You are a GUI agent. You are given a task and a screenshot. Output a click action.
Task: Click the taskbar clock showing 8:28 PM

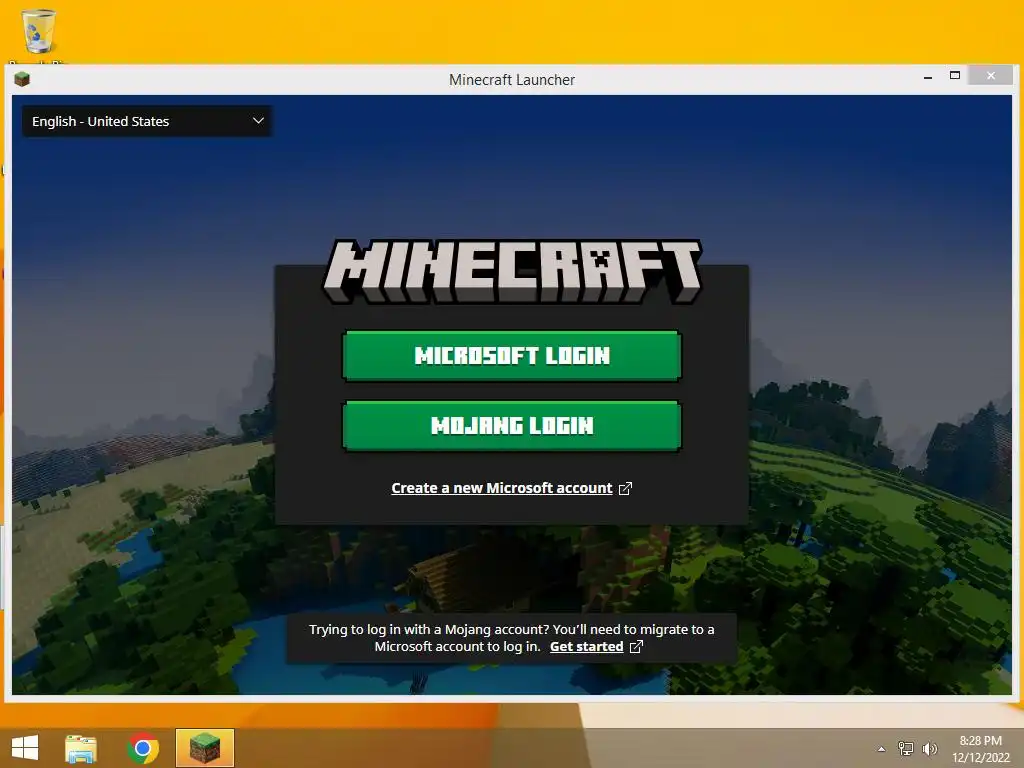tap(980, 748)
